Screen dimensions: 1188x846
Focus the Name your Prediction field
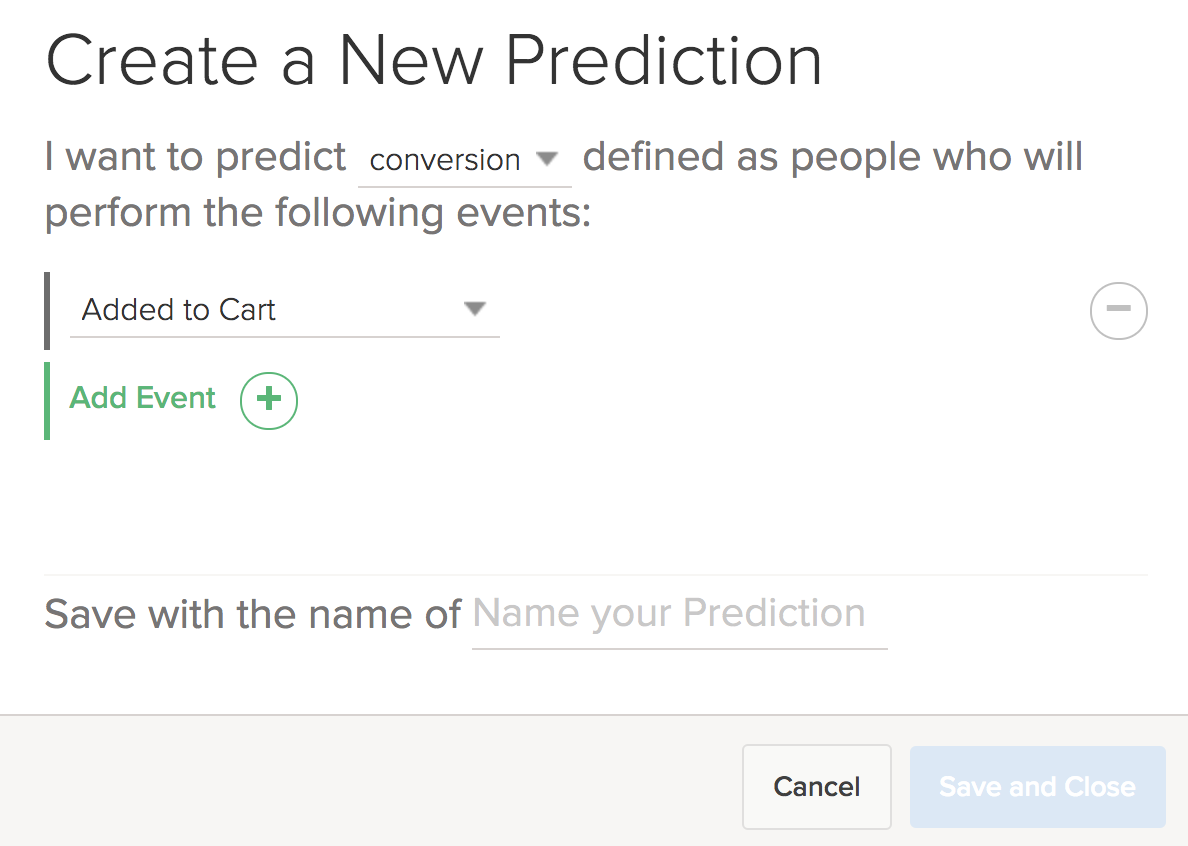tap(678, 613)
